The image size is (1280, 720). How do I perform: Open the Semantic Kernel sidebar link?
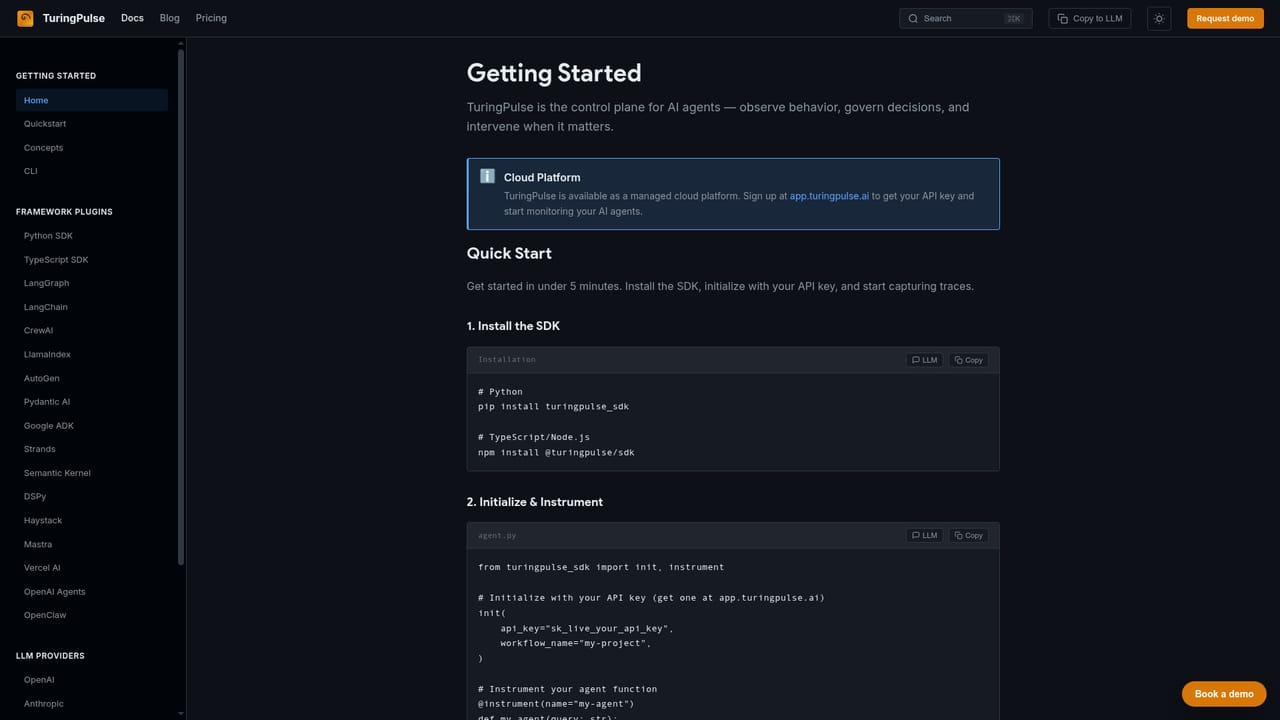click(92, 473)
